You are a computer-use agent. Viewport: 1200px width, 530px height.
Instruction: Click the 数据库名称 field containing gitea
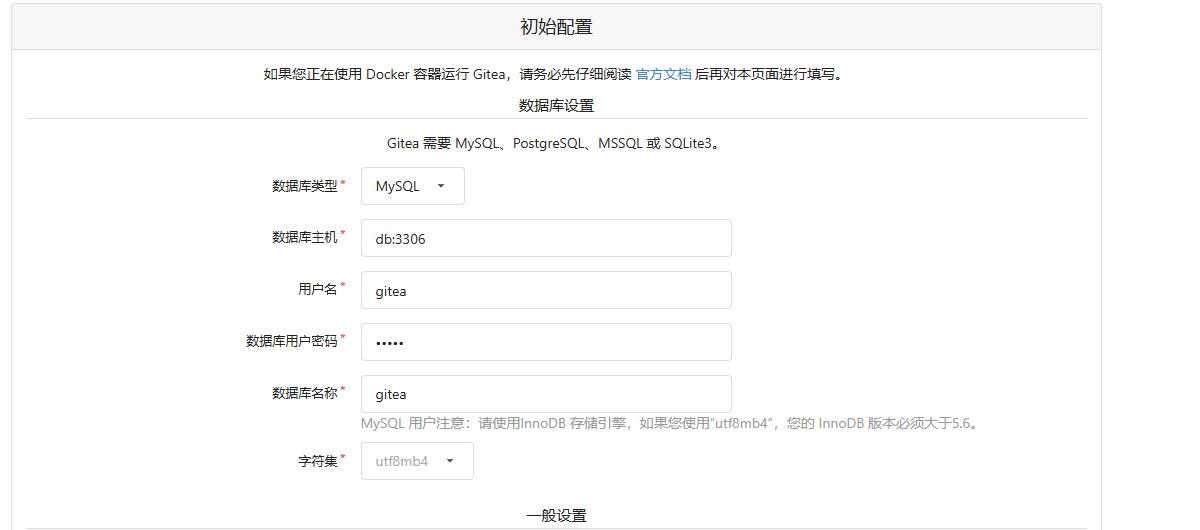546,394
